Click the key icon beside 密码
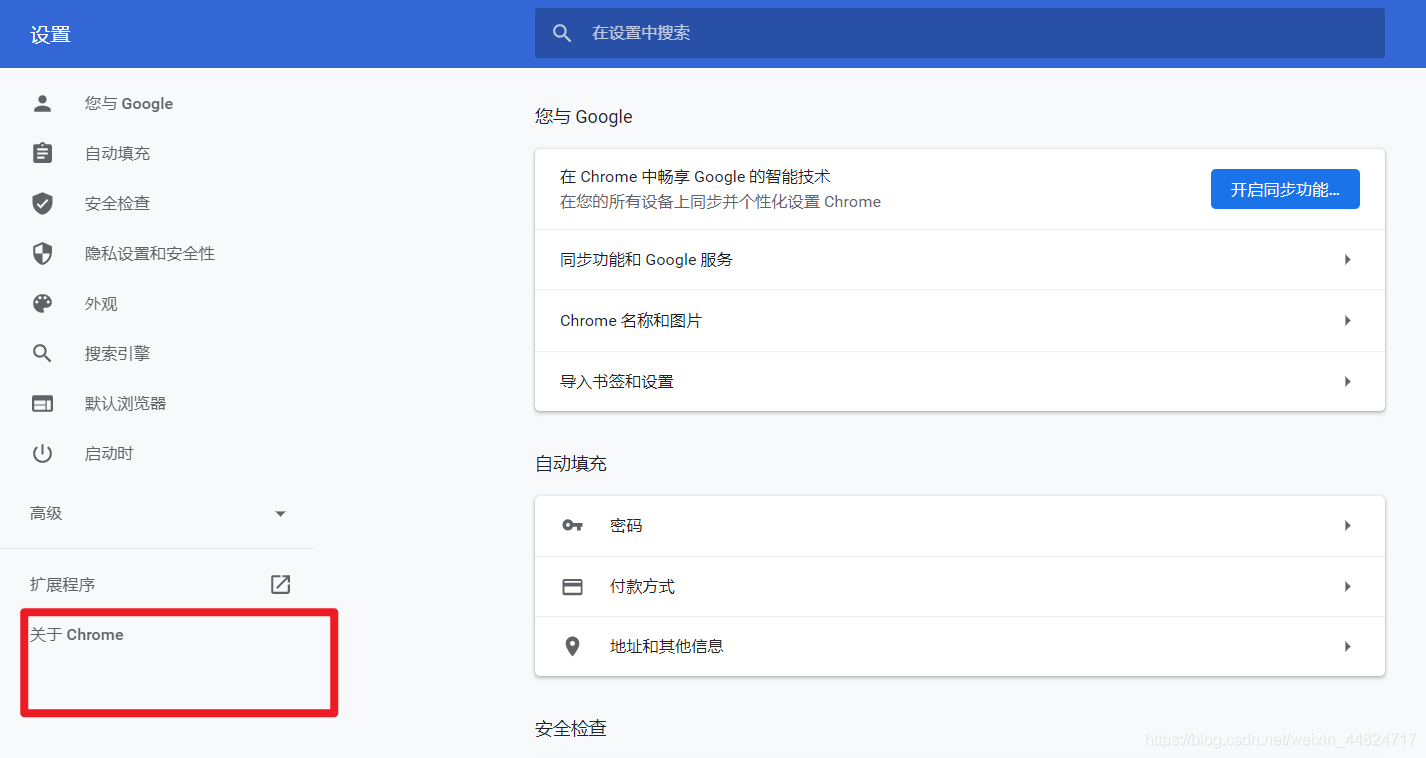Screen dimensions: 1426x758 click(x=572, y=525)
